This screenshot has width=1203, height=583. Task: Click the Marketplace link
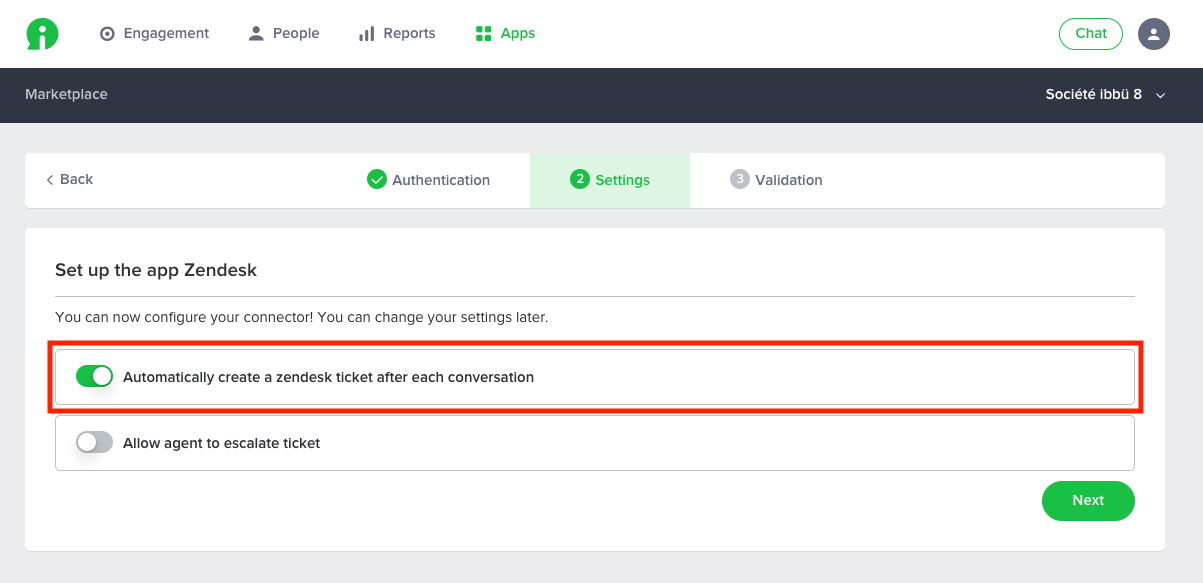(66, 95)
